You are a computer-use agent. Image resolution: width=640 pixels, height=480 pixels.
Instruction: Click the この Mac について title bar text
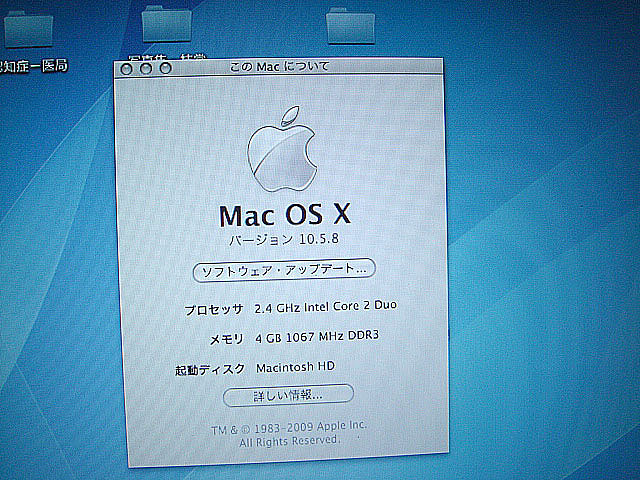pyautogui.click(x=280, y=67)
